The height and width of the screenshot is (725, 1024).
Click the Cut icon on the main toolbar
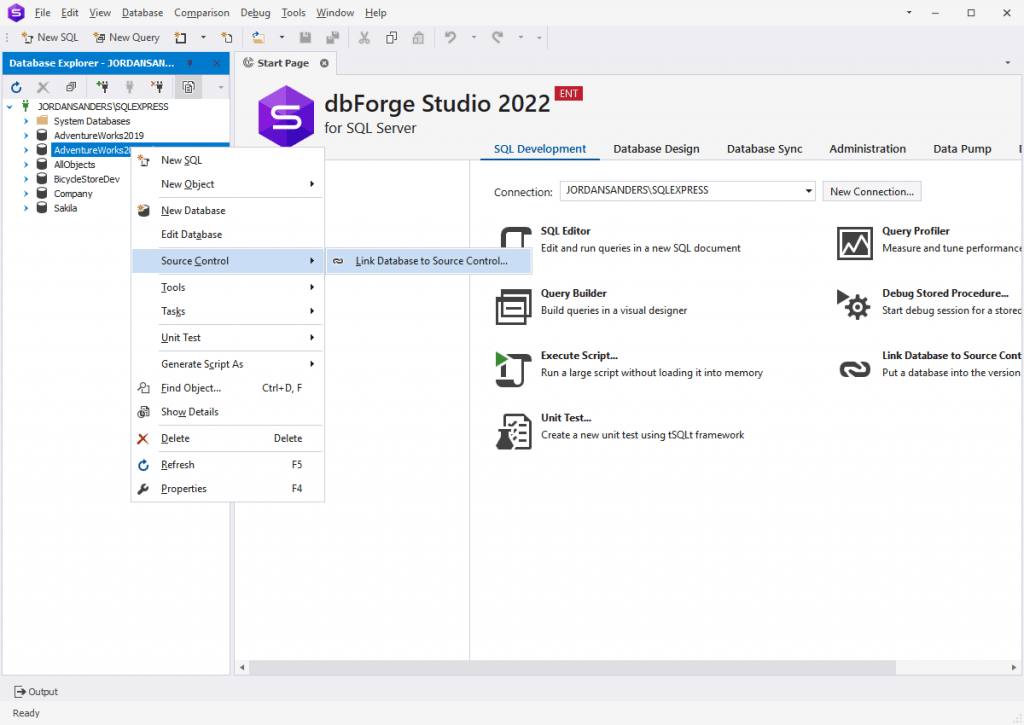[x=364, y=37]
